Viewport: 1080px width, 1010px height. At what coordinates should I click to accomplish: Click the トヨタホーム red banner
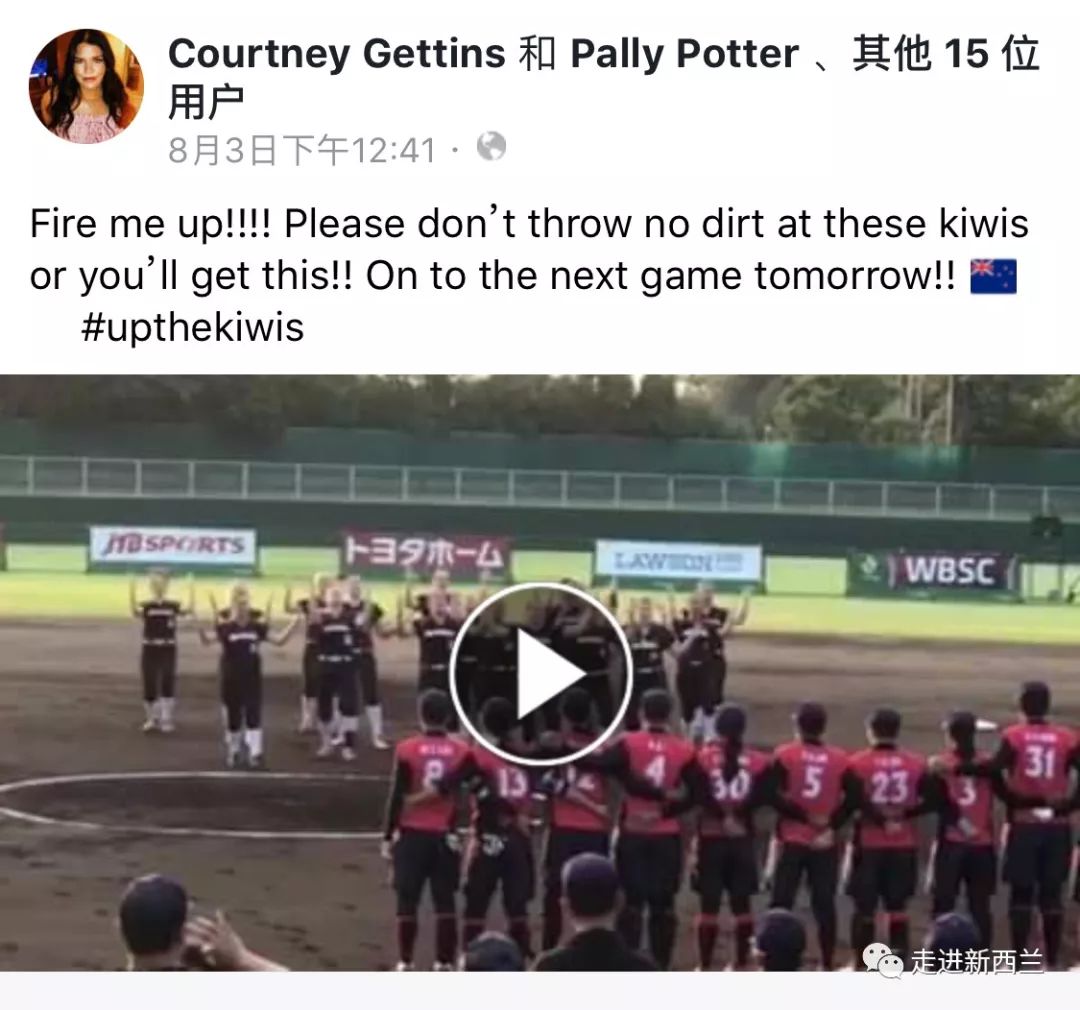click(425, 553)
